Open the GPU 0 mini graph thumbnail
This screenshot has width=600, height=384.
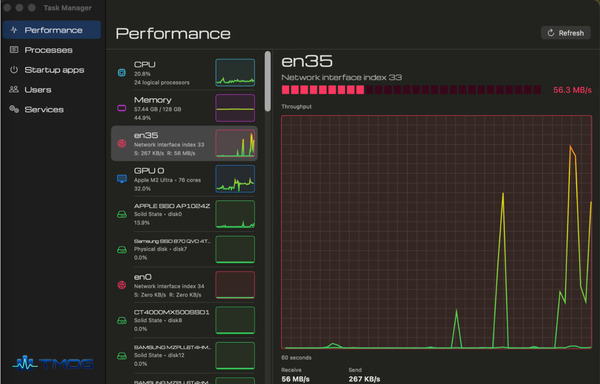[x=235, y=179]
